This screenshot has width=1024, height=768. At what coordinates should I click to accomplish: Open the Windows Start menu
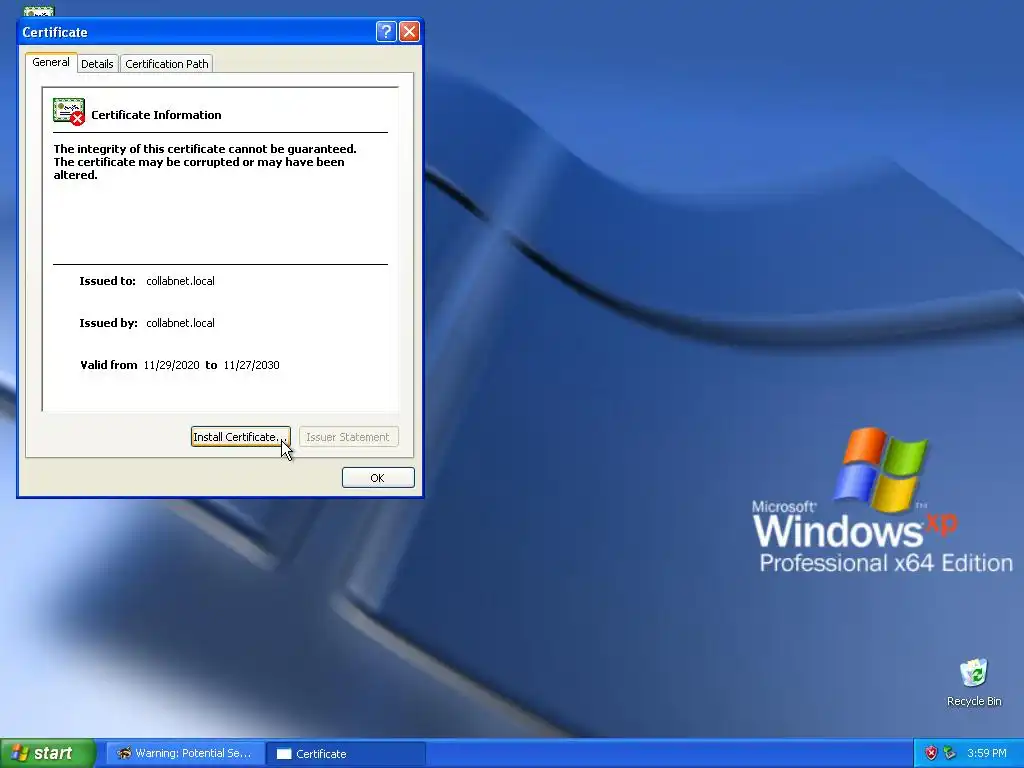tap(48, 753)
